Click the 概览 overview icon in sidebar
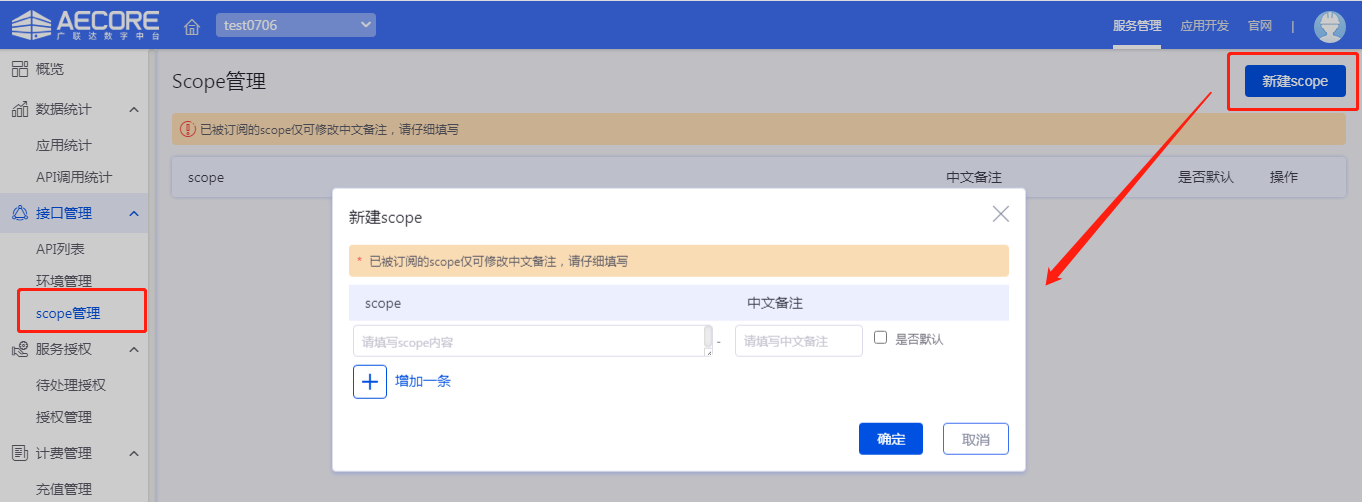The image size is (1362, 502). point(19,69)
